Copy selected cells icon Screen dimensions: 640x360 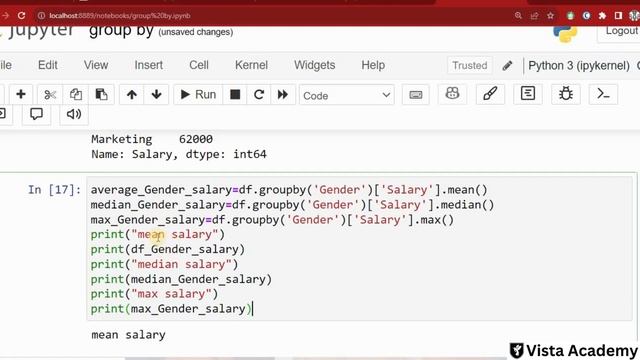[76, 95]
